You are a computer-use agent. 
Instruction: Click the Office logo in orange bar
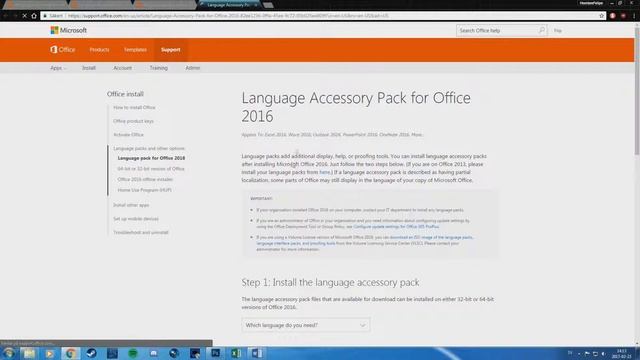(62, 49)
